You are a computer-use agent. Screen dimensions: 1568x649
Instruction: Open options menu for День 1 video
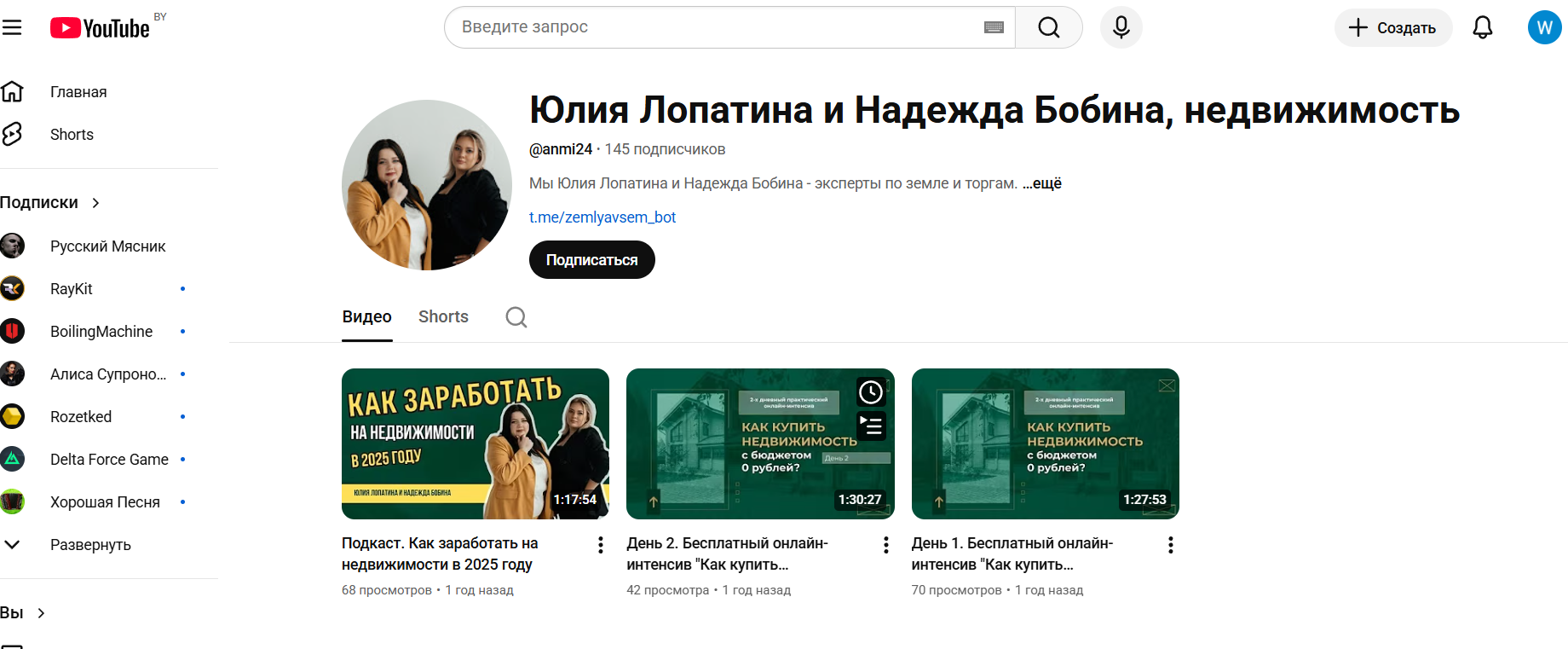point(1171,545)
